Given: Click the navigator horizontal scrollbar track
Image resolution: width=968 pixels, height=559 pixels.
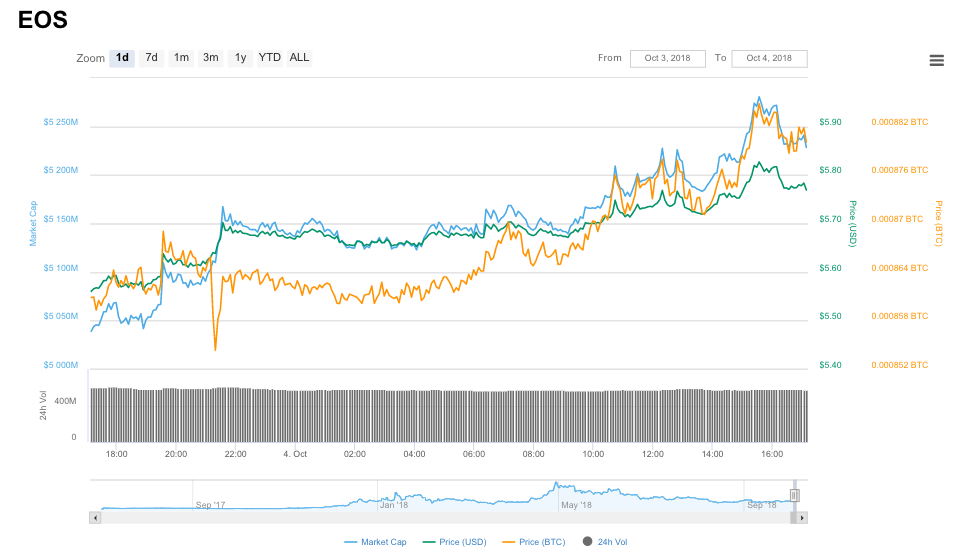Looking at the screenshot, I should 444,518.
